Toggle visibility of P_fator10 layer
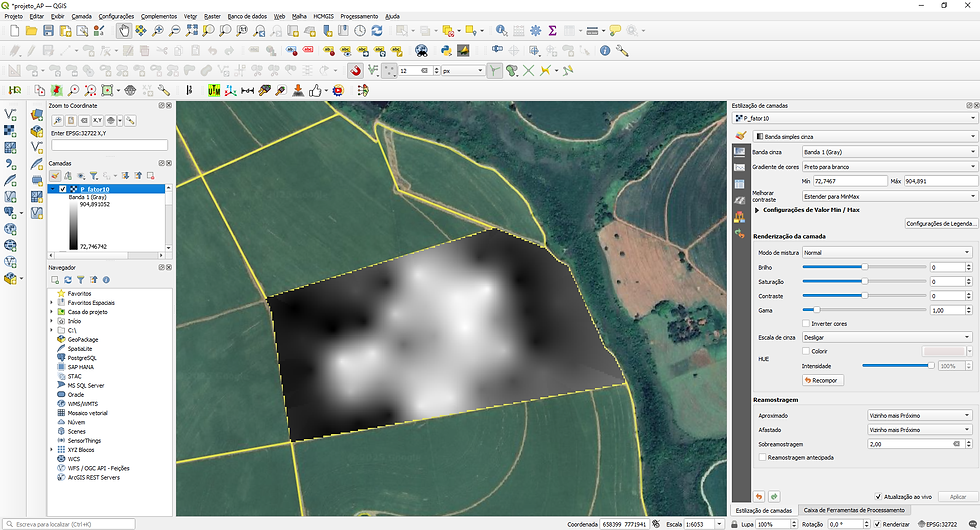 point(62,189)
